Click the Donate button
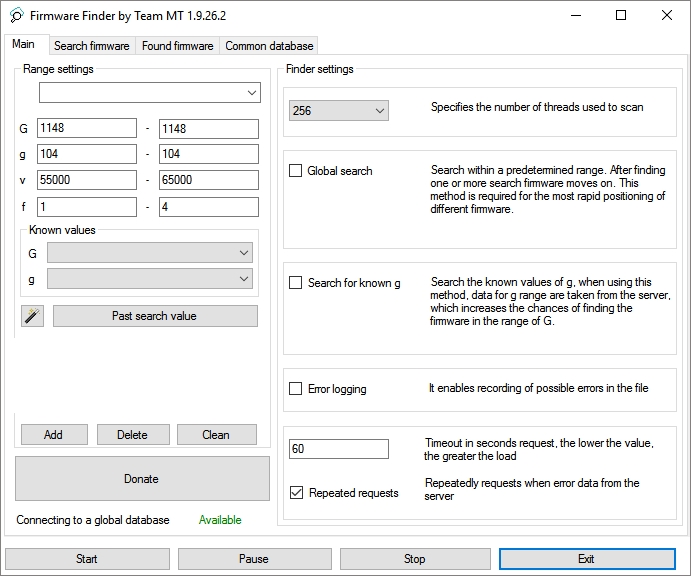Image resolution: width=691 pixels, height=576 pixels. pos(142,479)
